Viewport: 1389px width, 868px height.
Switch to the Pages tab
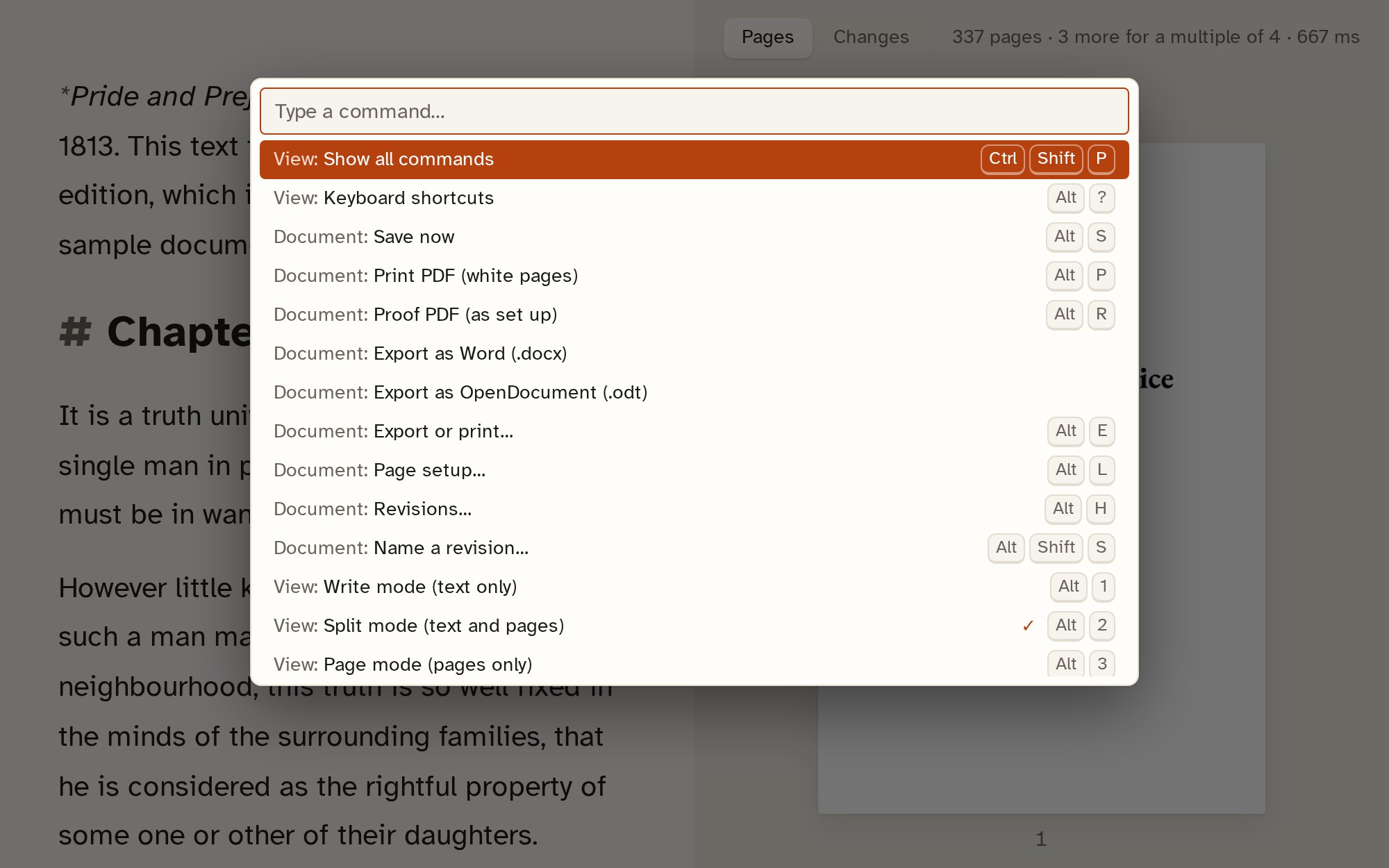pos(767,37)
